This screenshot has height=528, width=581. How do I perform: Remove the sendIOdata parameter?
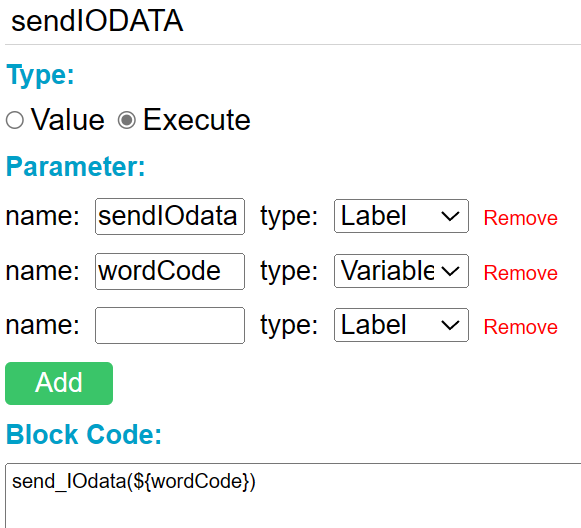pos(521,217)
